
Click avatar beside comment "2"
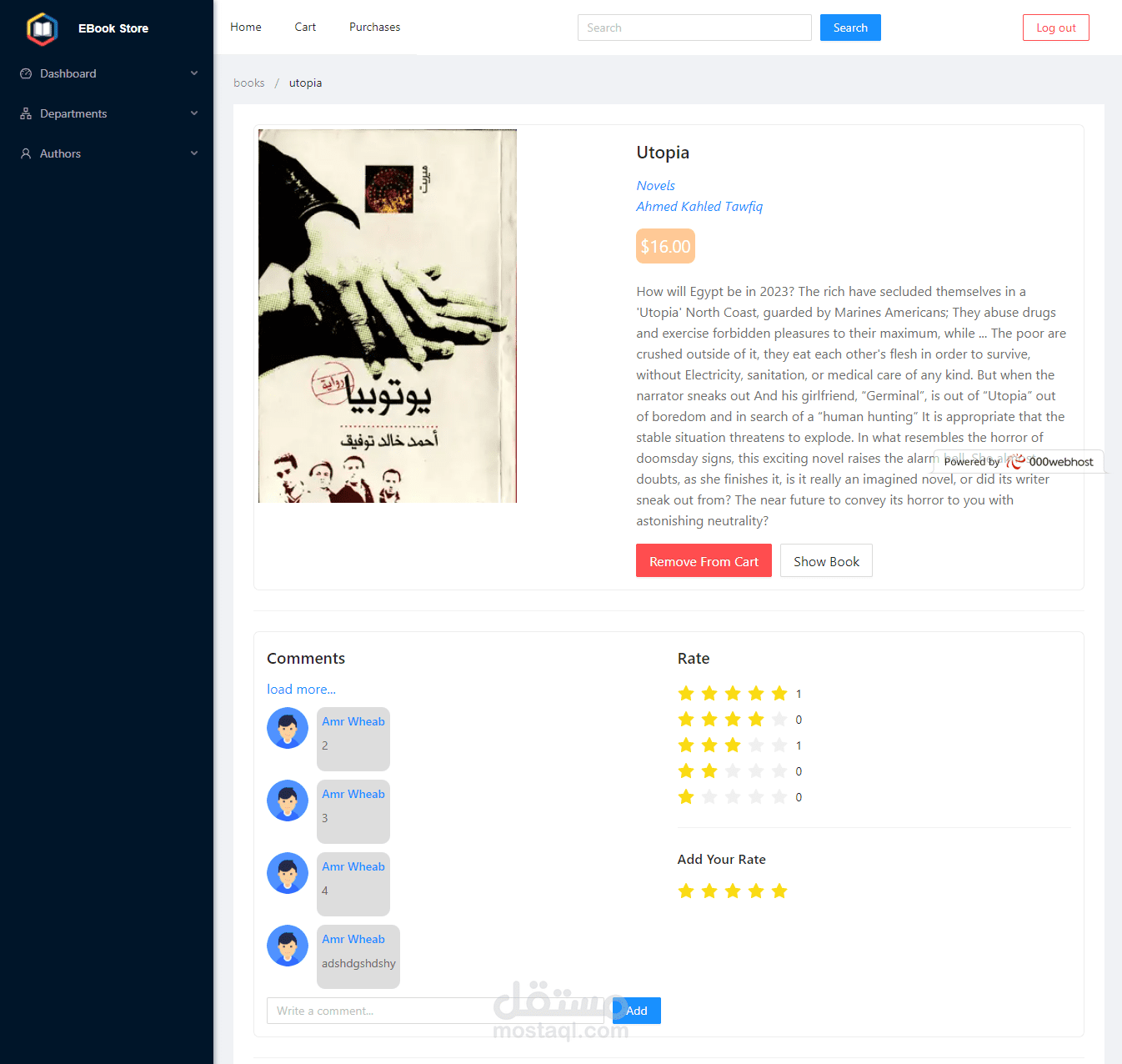click(x=288, y=728)
